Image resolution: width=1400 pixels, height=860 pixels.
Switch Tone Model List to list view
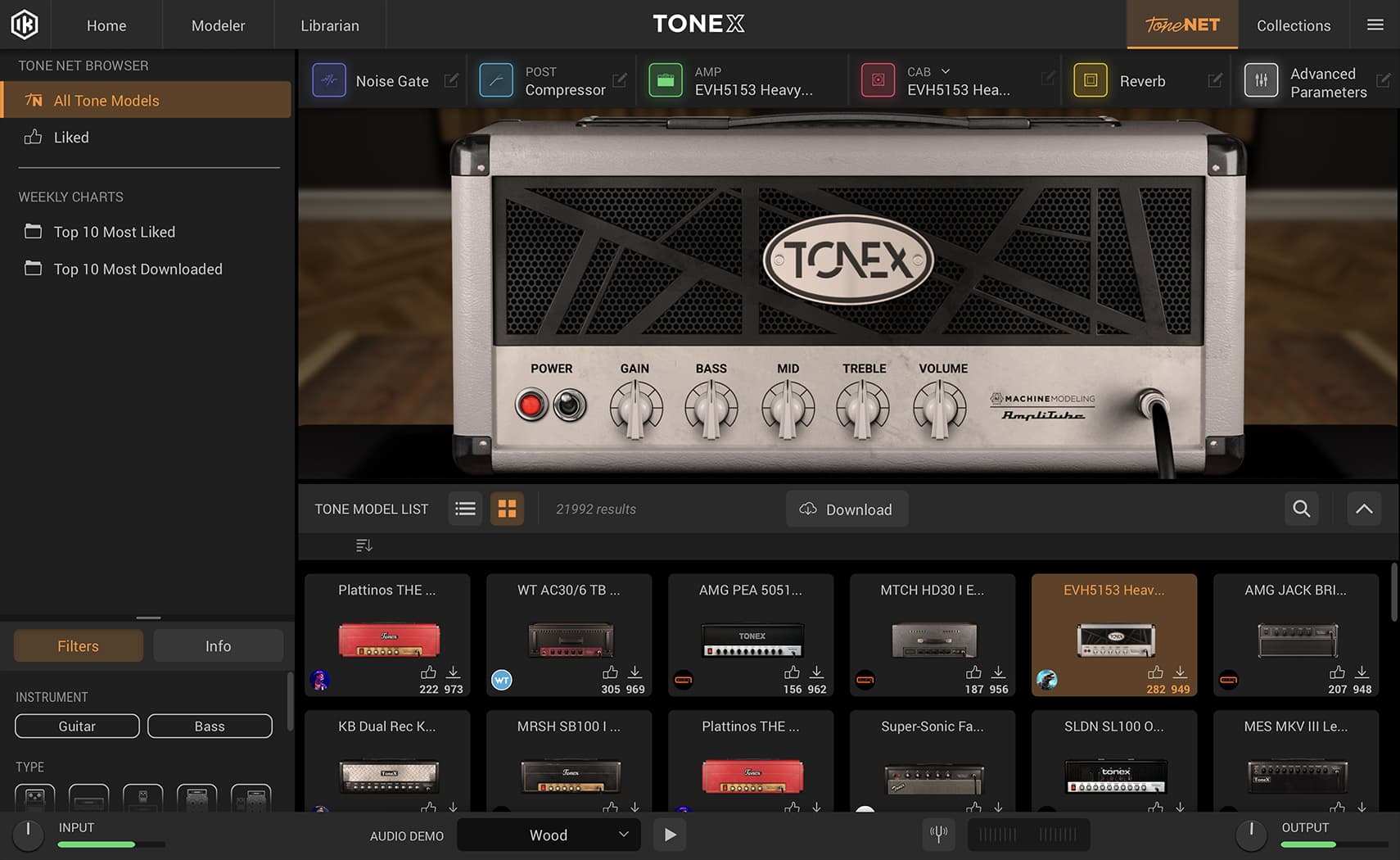coord(465,509)
